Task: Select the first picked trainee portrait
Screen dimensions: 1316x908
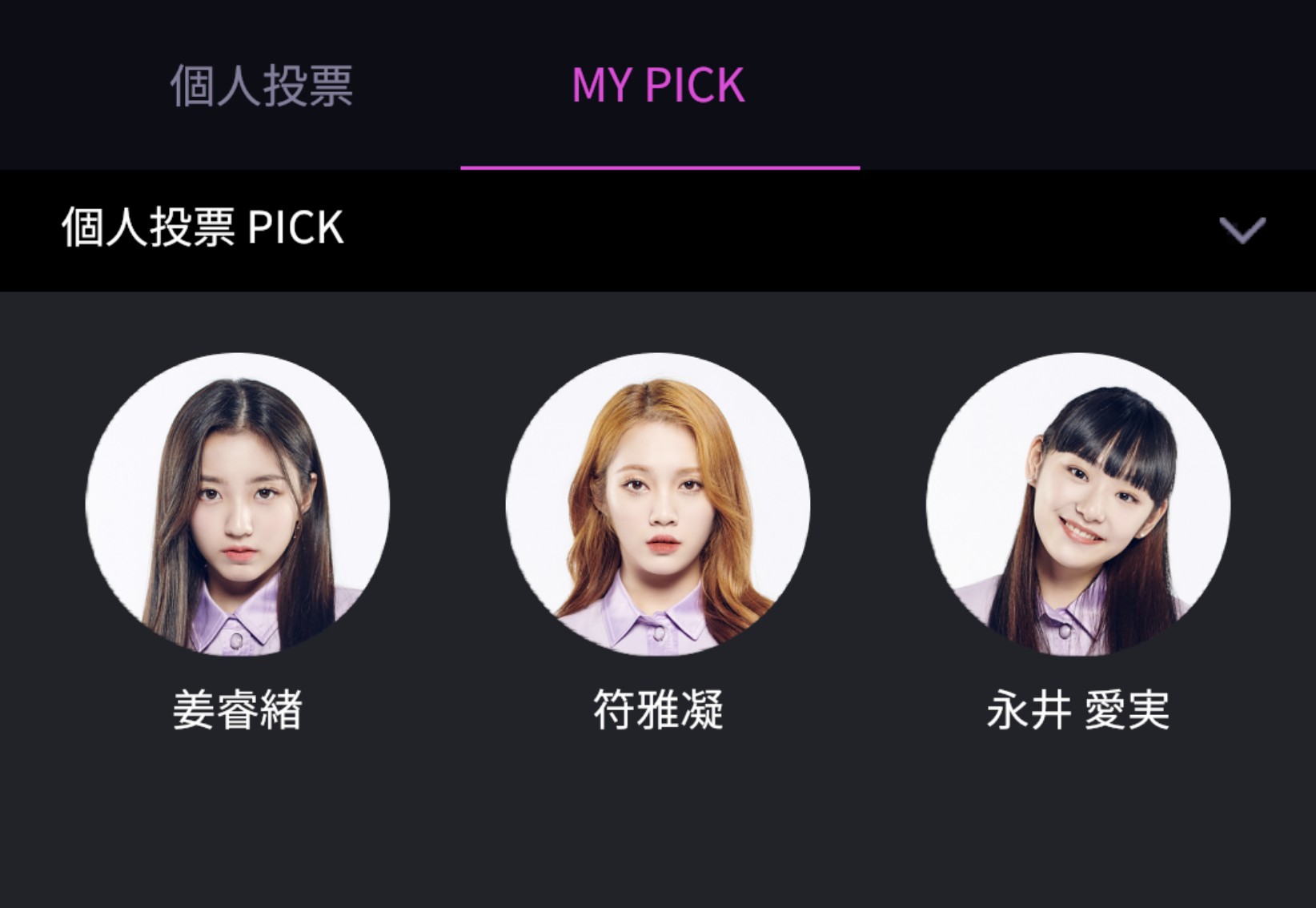Action: point(238,504)
